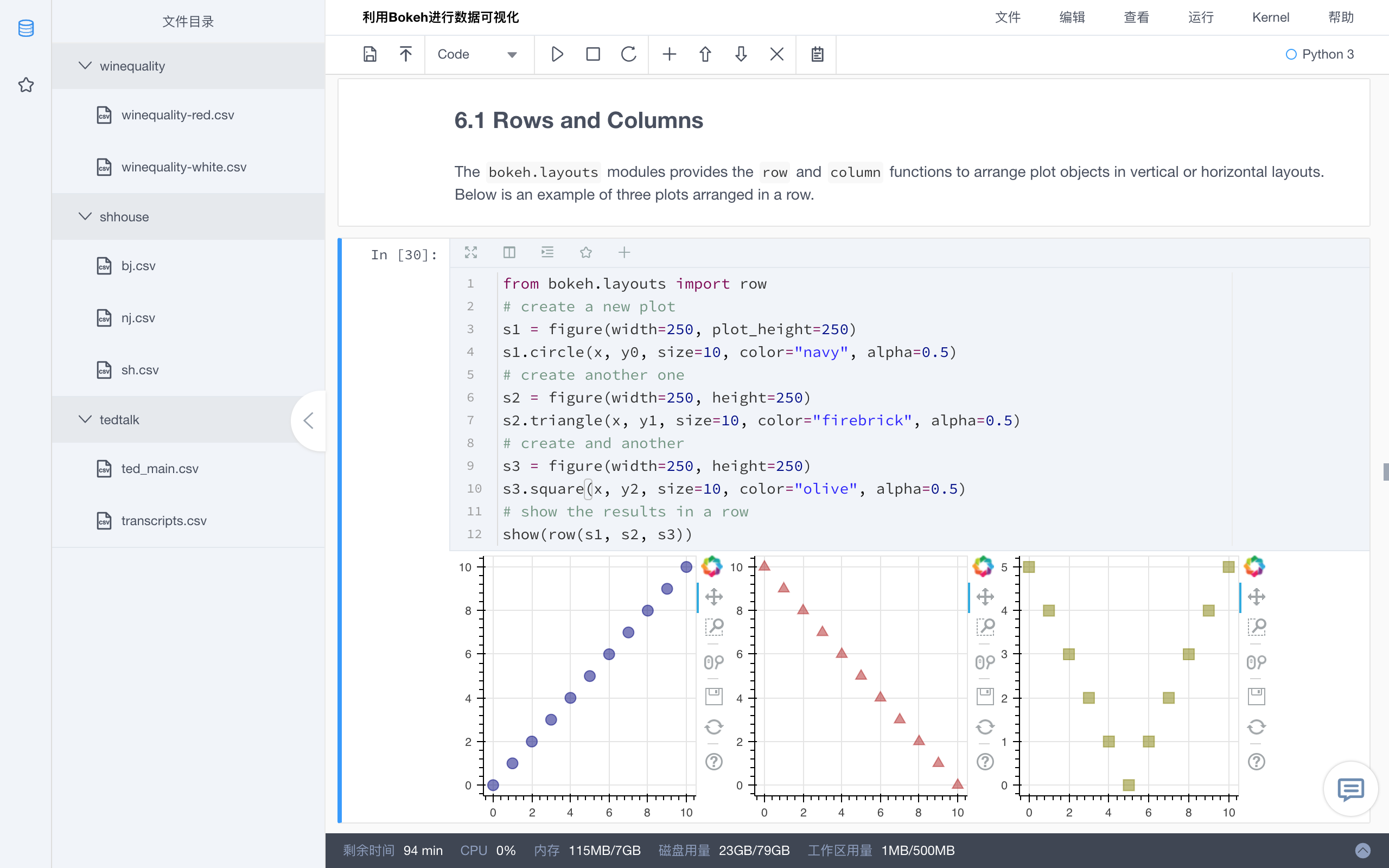Click the favorites star in left sidebar
Screen dimensions: 1389x868
point(26,85)
